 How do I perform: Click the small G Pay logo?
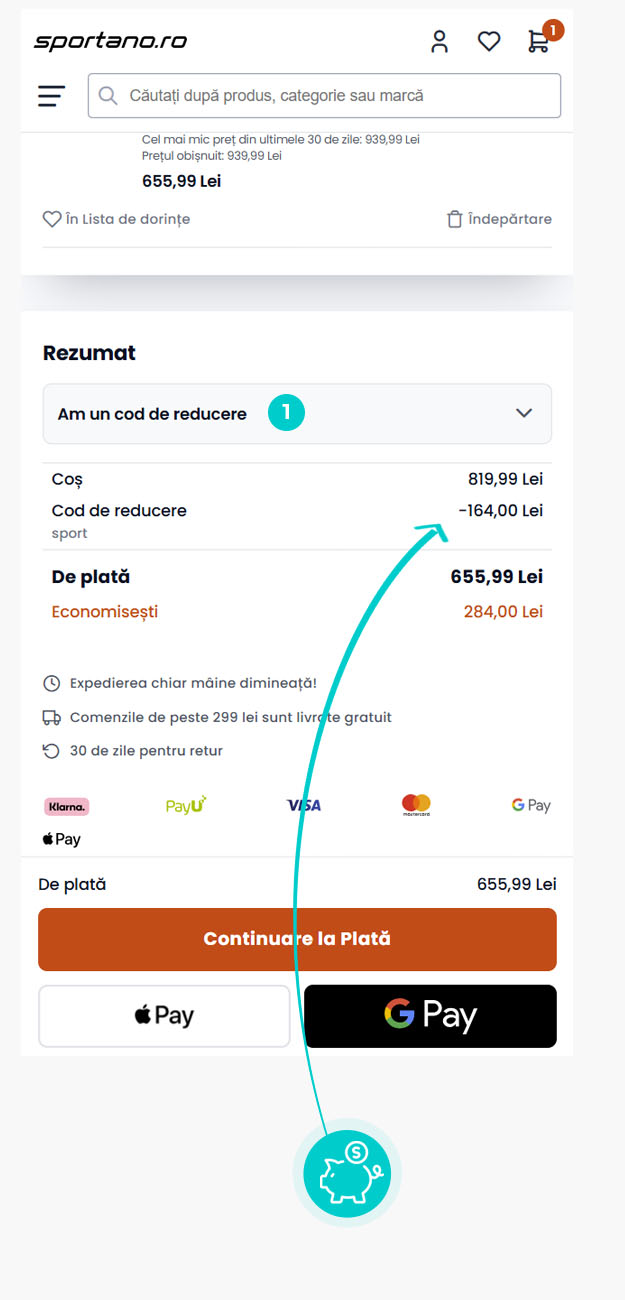click(530, 805)
